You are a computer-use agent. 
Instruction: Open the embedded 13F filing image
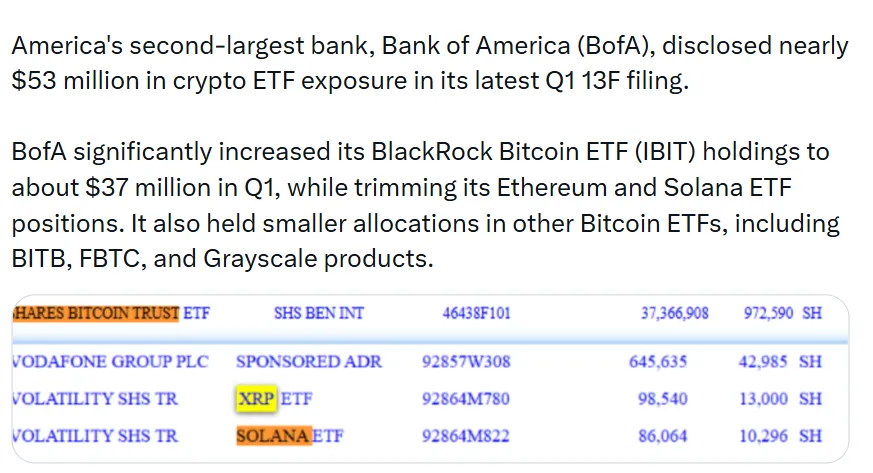[x=430, y=378]
